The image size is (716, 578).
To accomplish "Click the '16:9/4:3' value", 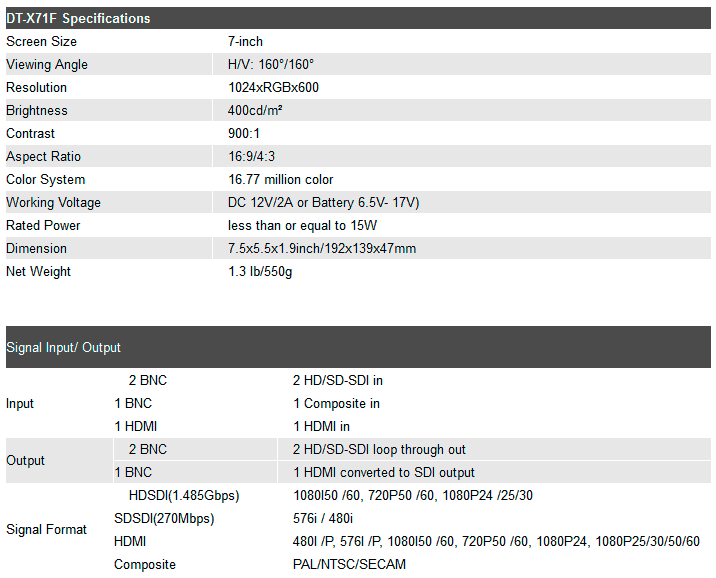I will click(x=252, y=157).
